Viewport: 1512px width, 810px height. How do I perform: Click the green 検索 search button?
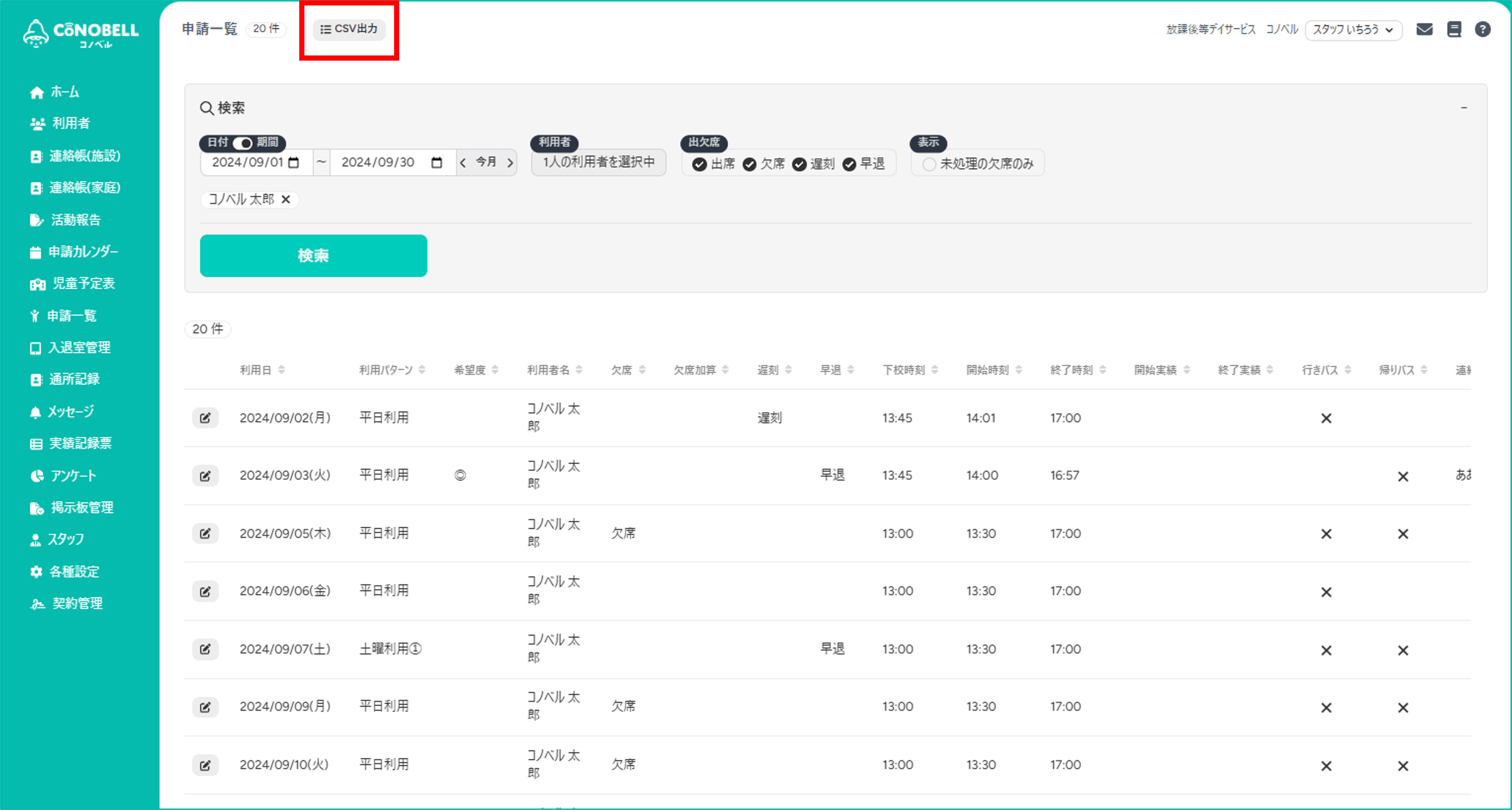[x=313, y=256]
